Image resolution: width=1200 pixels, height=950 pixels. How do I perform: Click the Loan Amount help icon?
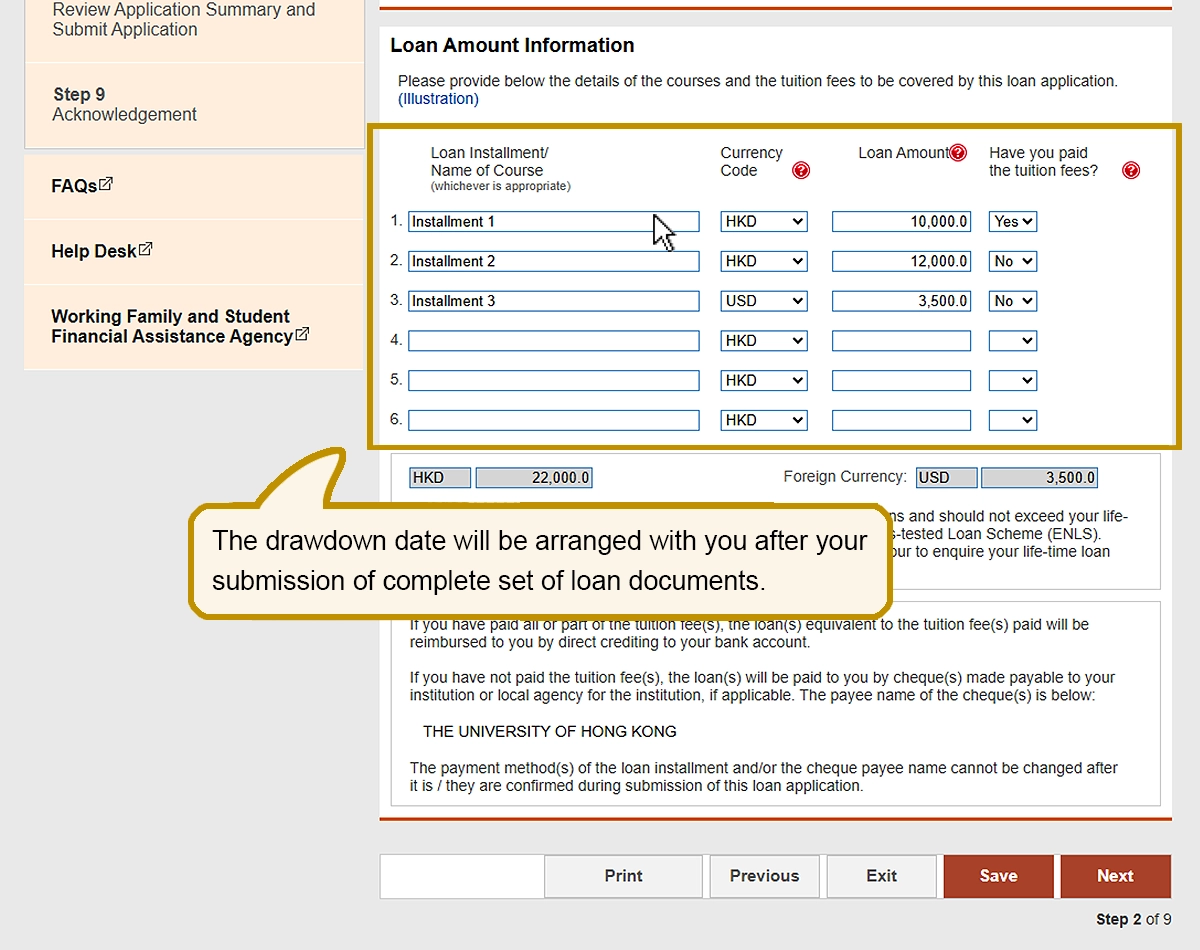coord(958,153)
